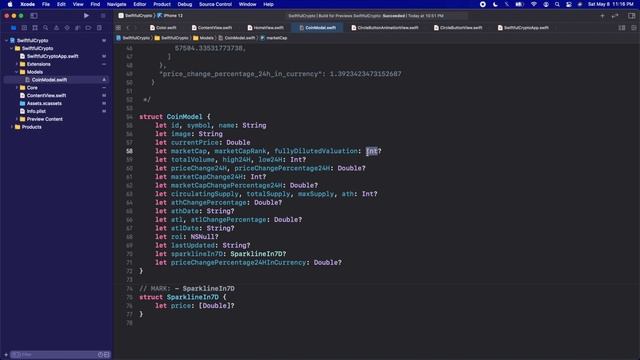Open the Wi-Fi status menu
Image resolution: width=640 pixels, height=360 pixels.
(x=533, y=4)
